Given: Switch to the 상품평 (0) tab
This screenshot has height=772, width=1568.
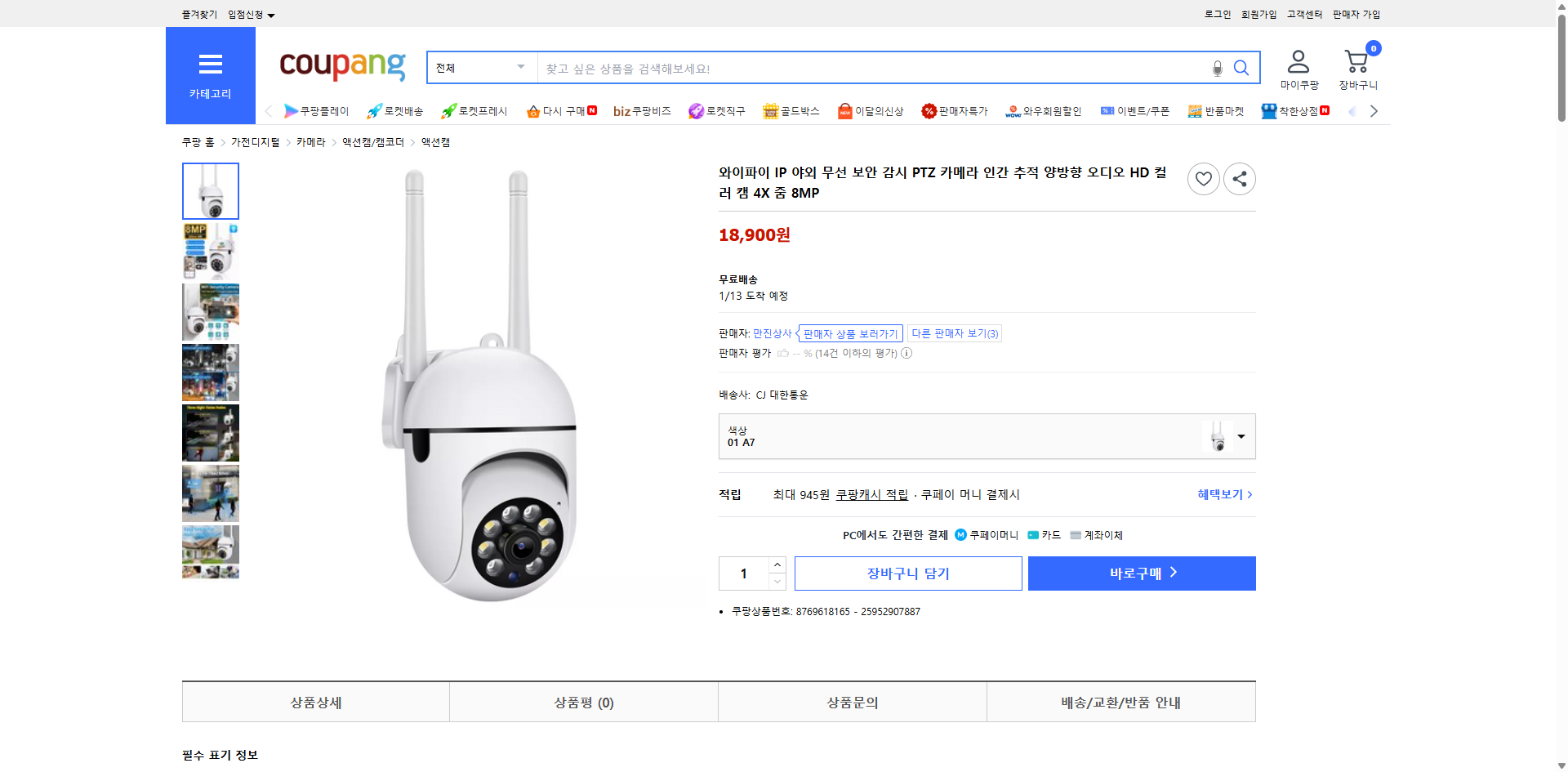Looking at the screenshot, I should (583, 702).
